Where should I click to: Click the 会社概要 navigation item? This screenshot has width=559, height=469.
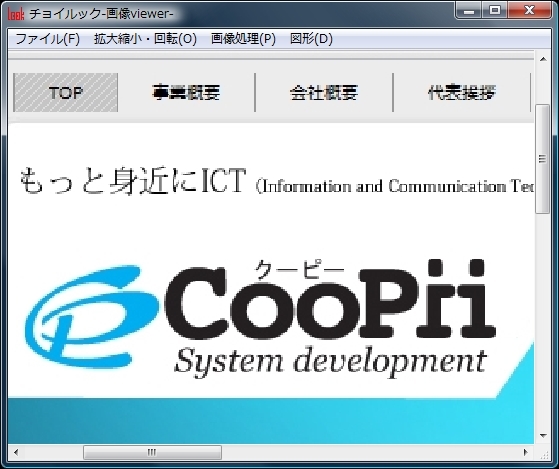click(x=324, y=93)
